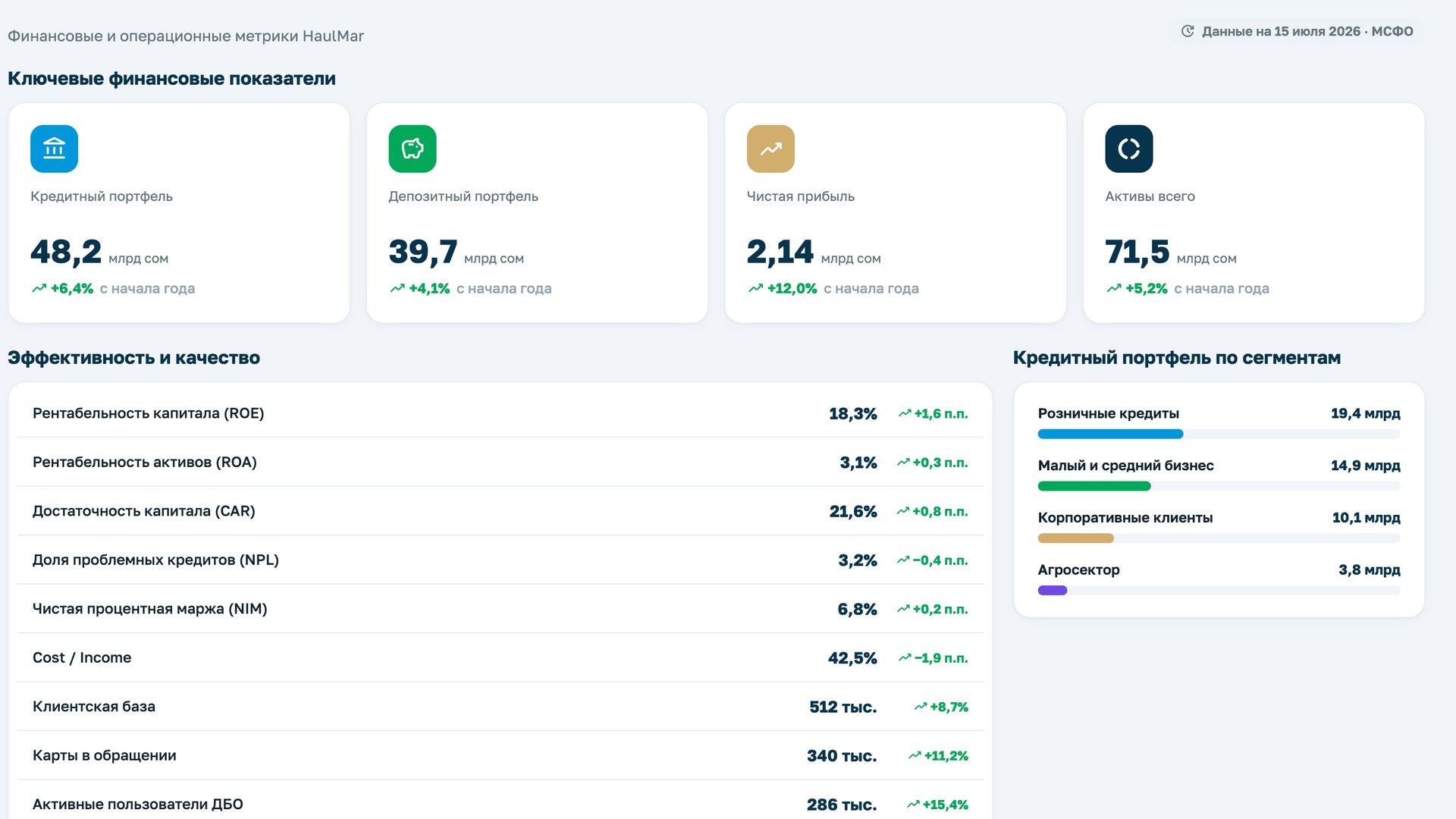Select the Рентабельность капитала (ROE) row label
Viewport: 1456px width, 819px height.
point(149,413)
